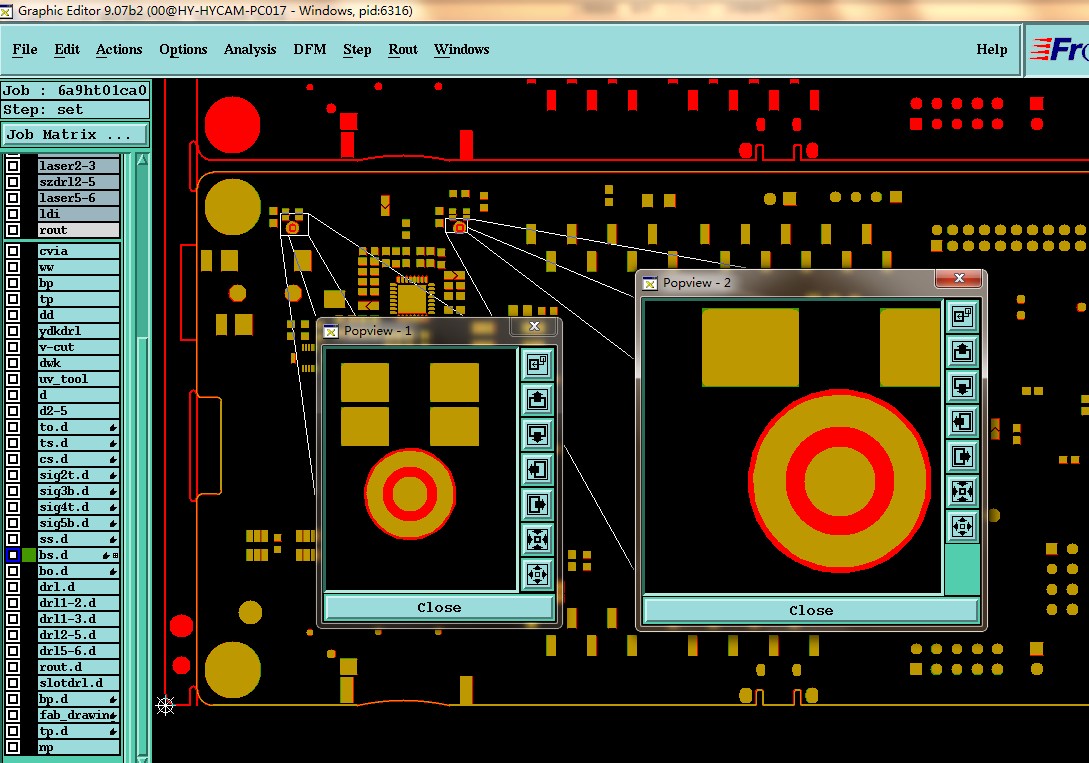
Task: Click update-view icon in Popview - 1
Action: pos(538,364)
